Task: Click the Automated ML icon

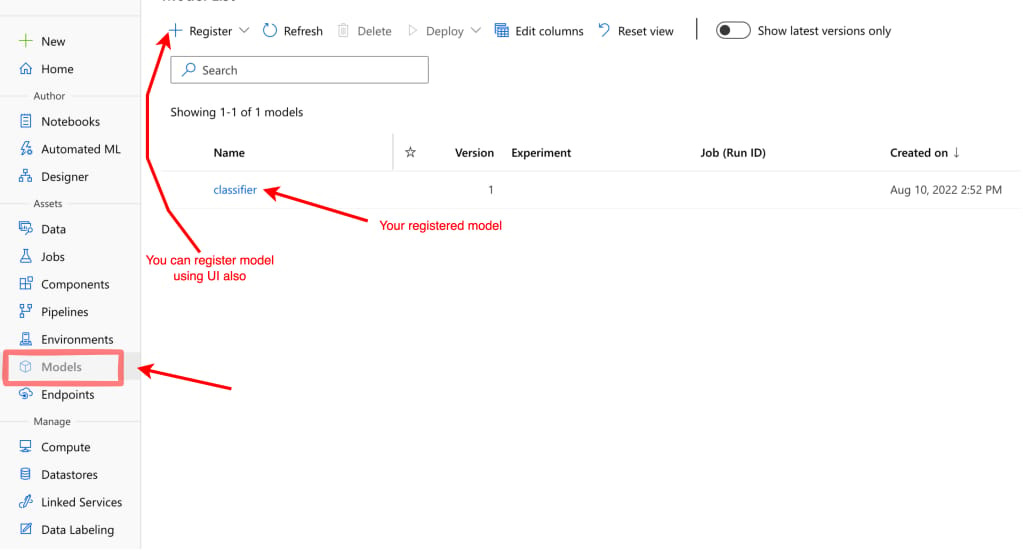Action: tap(25, 149)
